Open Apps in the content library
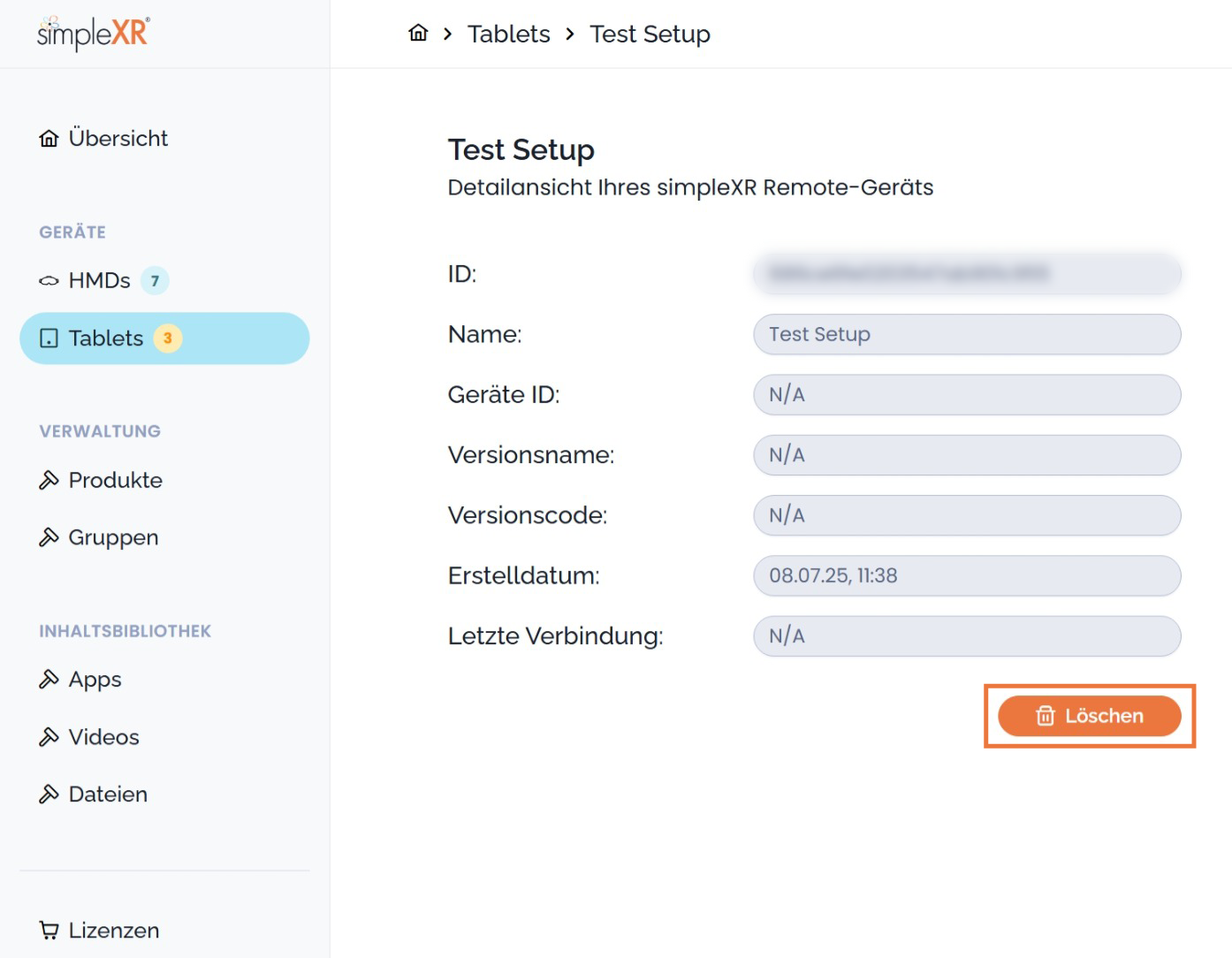 pyautogui.click(x=95, y=680)
